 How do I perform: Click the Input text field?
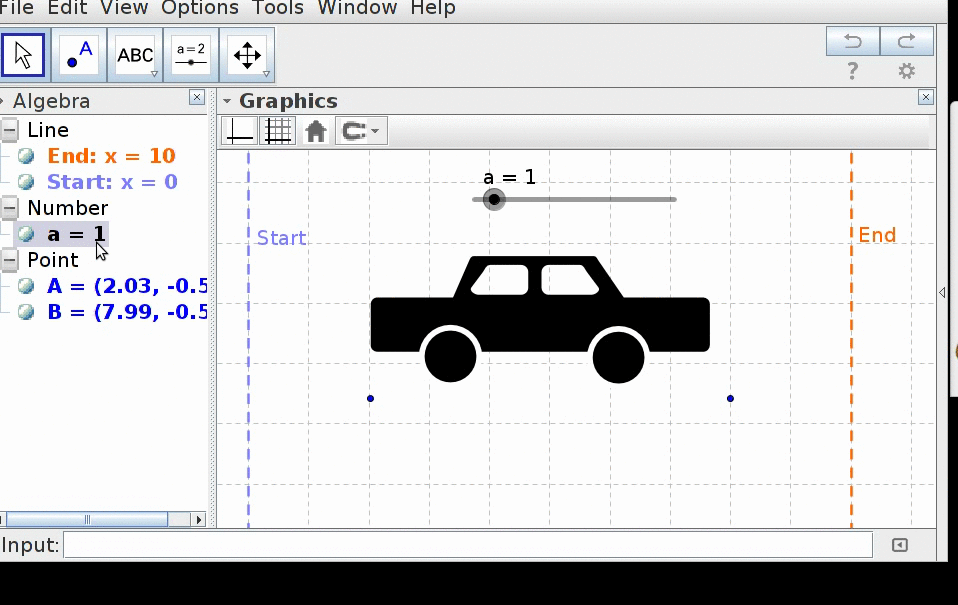pyautogui.click(x=467, y=545)
